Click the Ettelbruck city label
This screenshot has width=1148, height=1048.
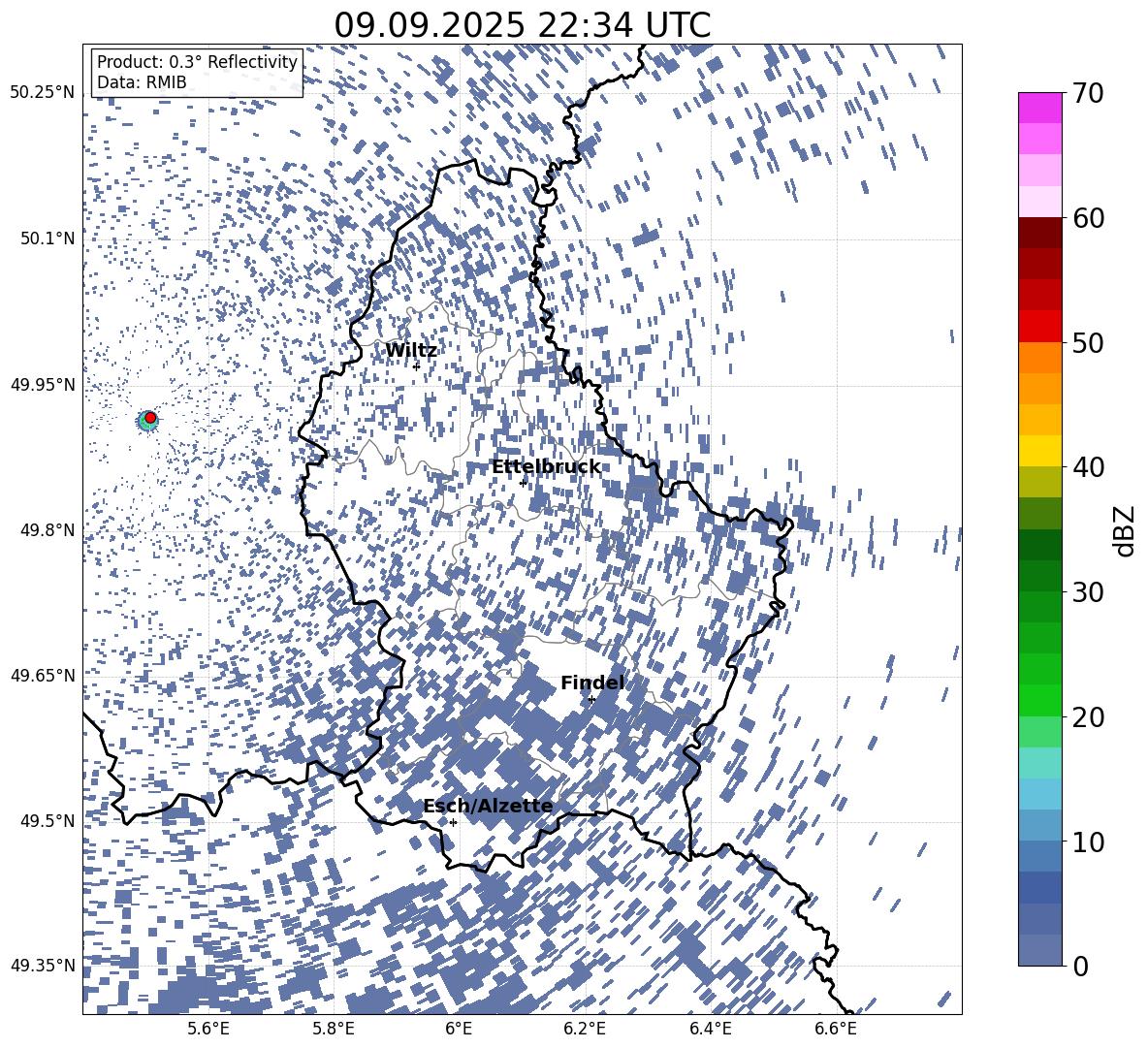(x=546, y=467)
